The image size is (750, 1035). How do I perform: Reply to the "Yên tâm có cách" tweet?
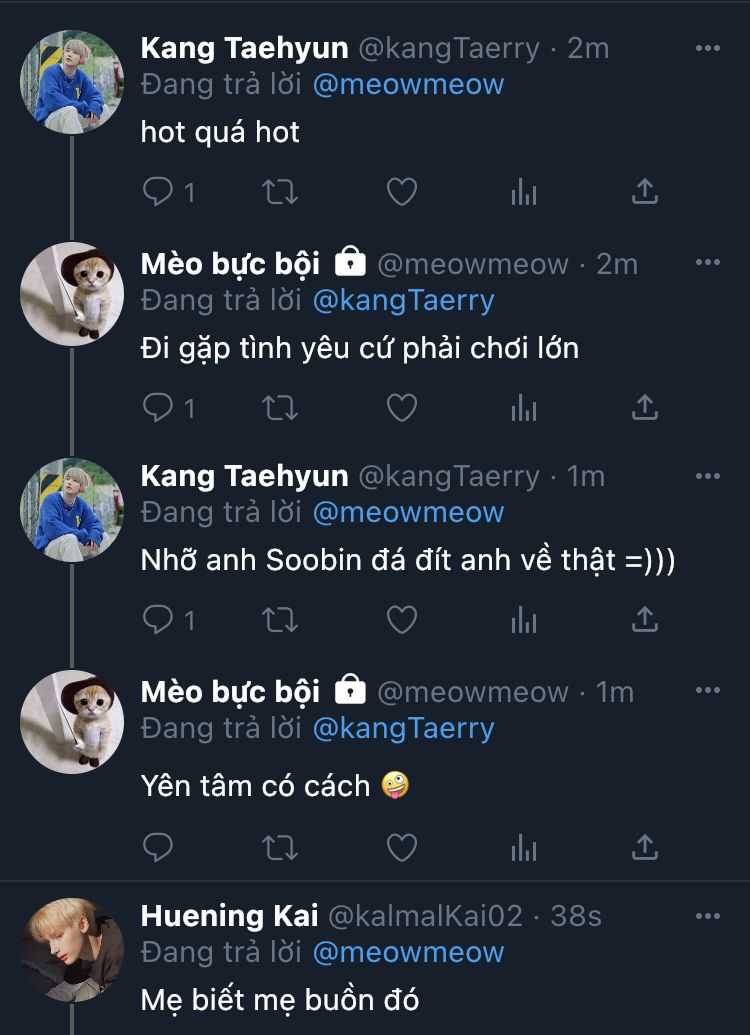coord(158,848)
